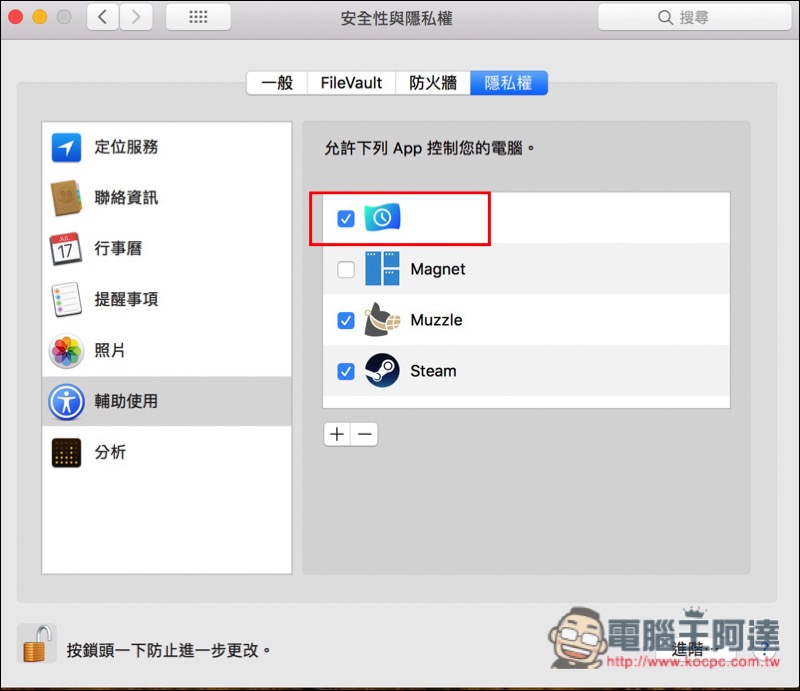Show all preferences grid button
The image size is (800, 691).
coord(198,17)
